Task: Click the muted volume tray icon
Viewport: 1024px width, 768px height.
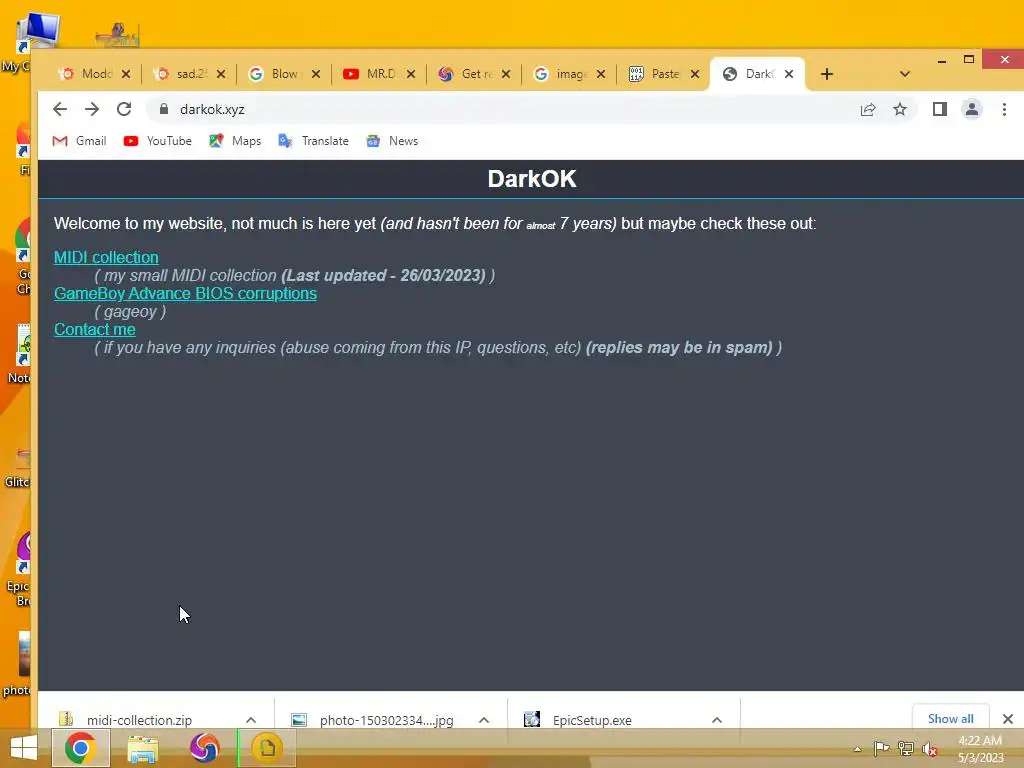Action: point(930,748)
